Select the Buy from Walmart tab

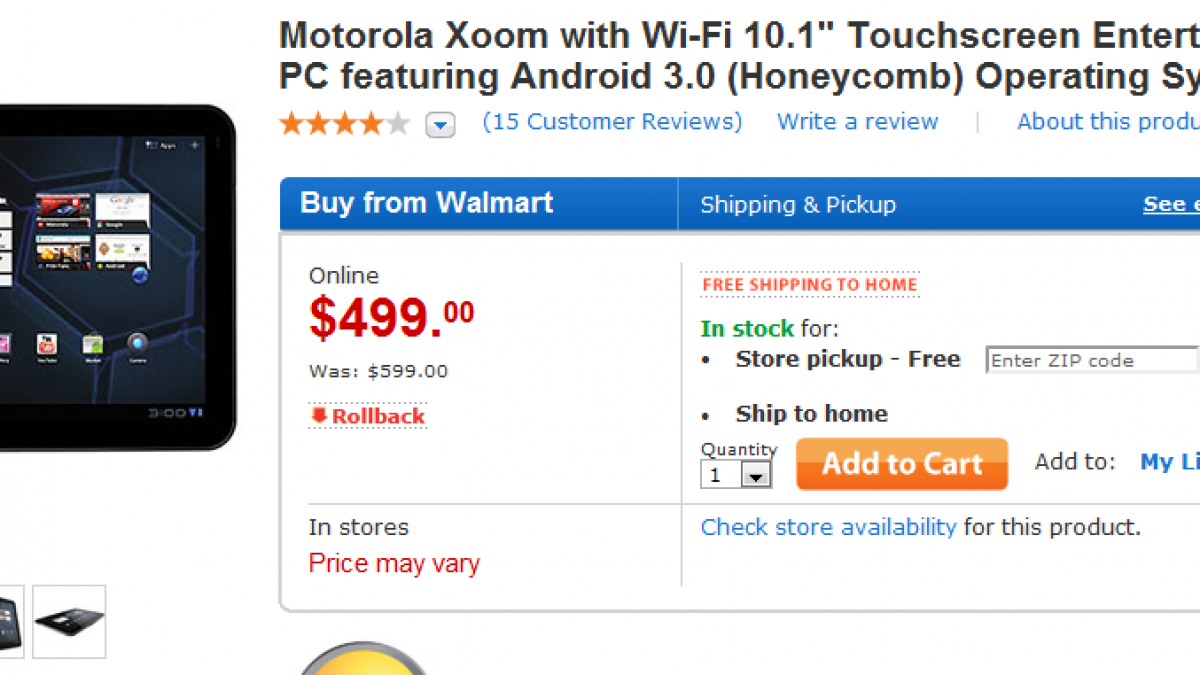coord(427,203)
